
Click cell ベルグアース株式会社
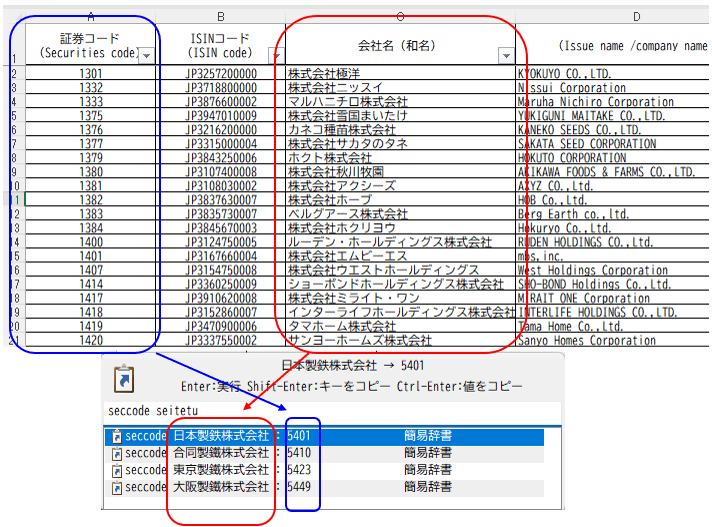(401, 214)
